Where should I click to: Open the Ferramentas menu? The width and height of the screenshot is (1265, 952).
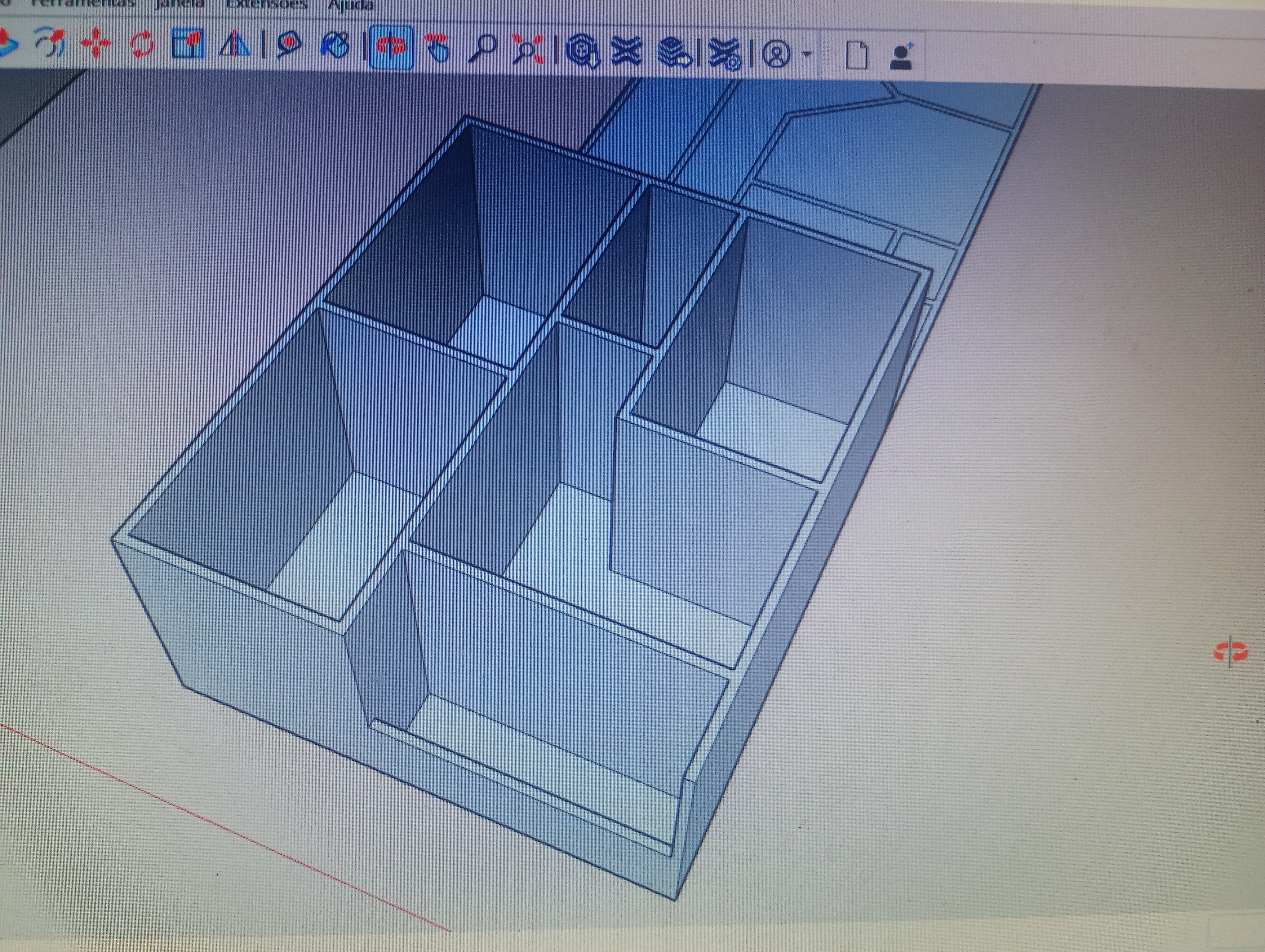point(83,3)
